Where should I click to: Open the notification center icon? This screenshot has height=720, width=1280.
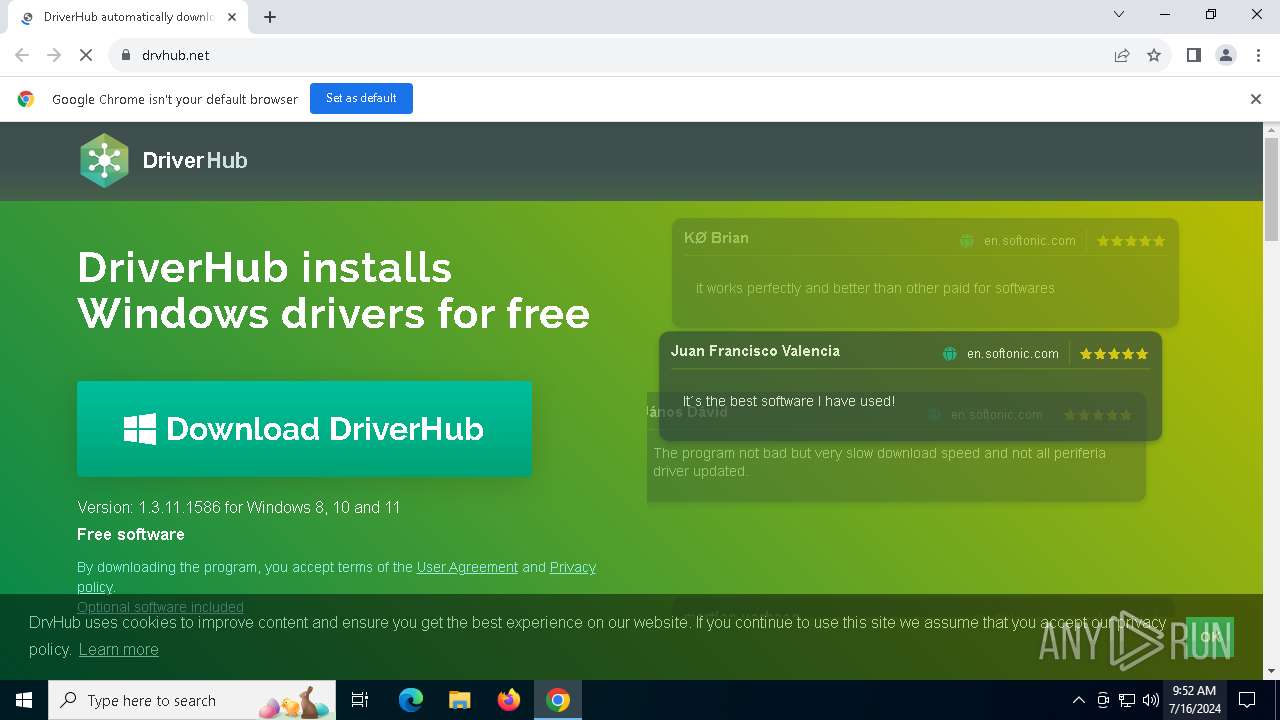1247,700
